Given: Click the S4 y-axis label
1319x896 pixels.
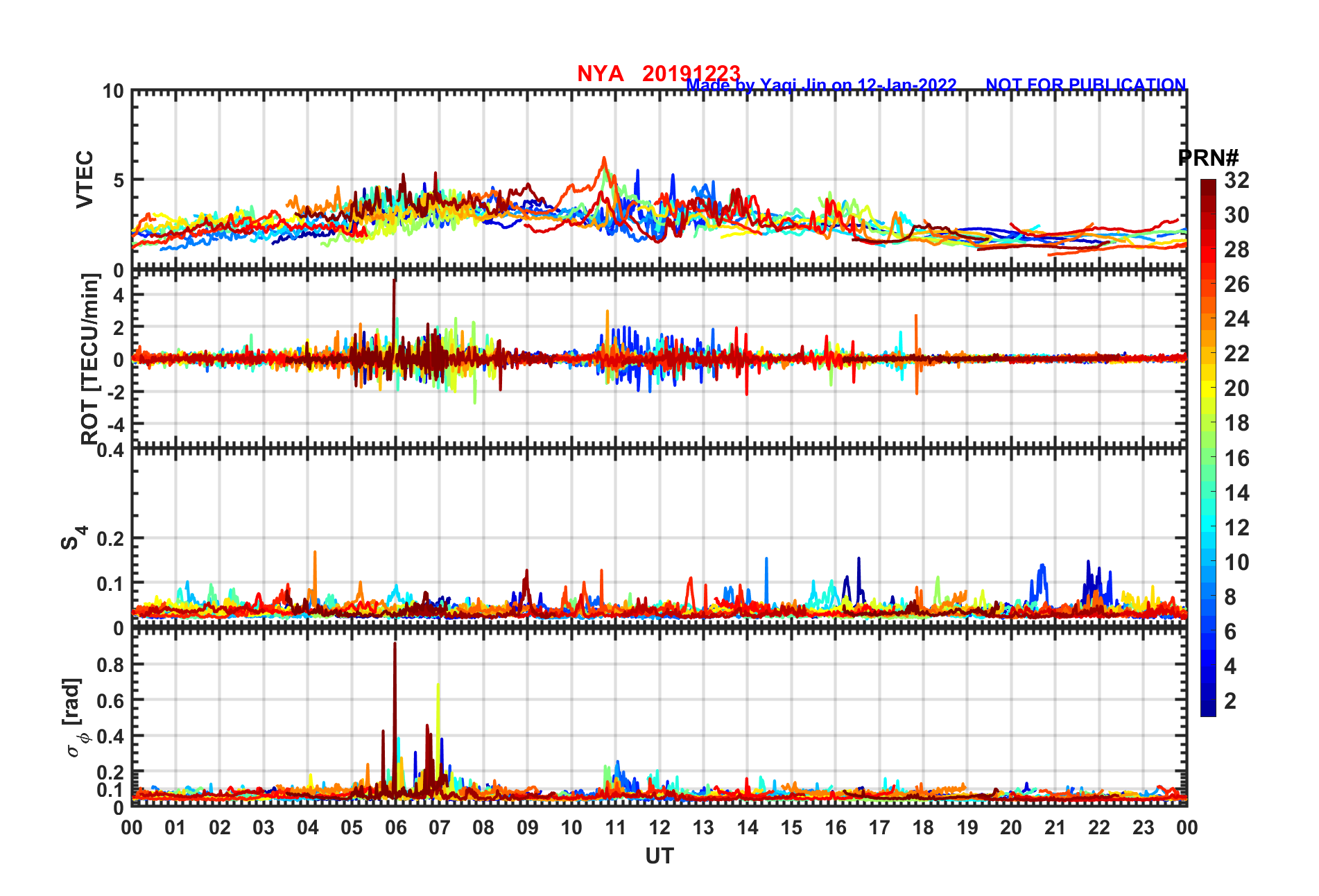Looking at the screenshot, I should tap(74, 538).
